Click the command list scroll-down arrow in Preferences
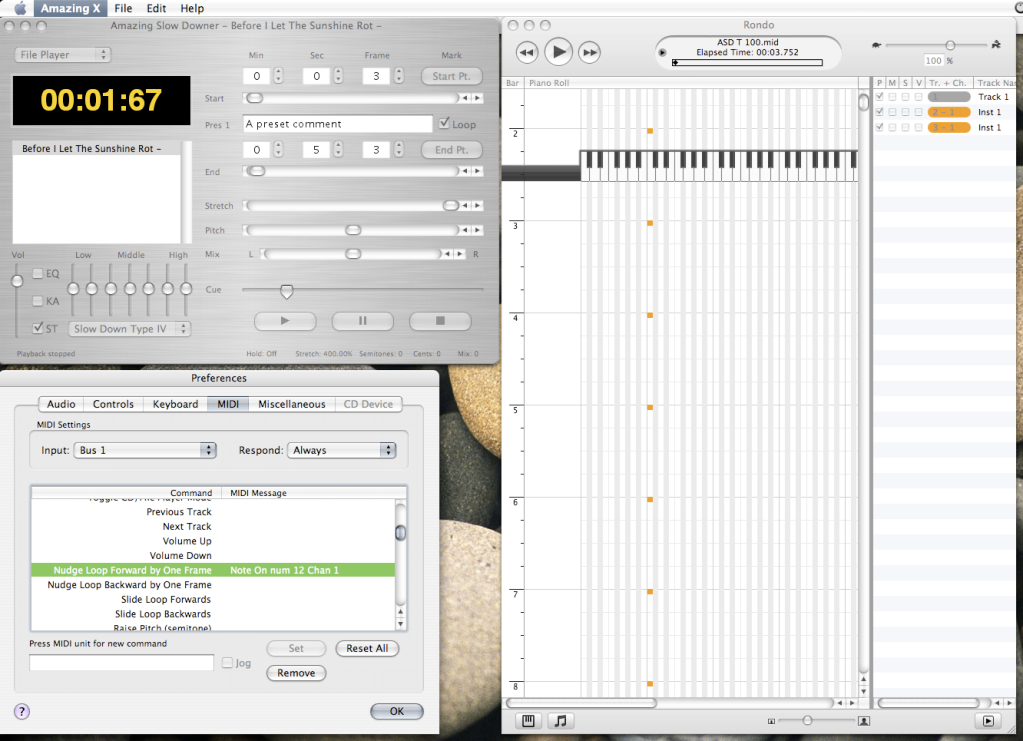Viewport: 1023px width, 741px height. 401,624
